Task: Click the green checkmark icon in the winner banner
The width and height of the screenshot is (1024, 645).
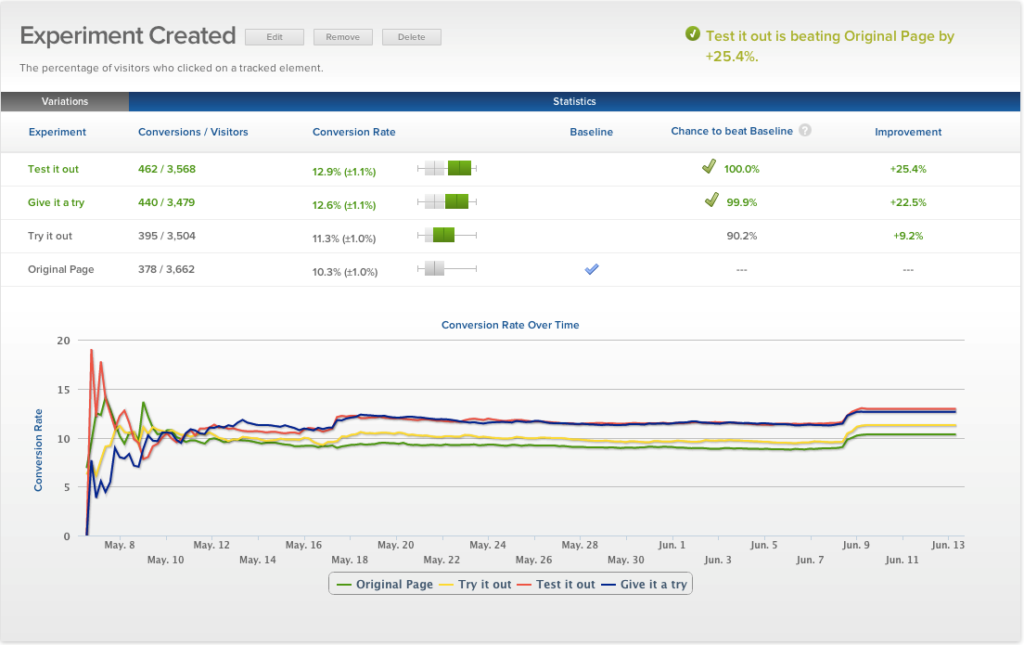Action: (692, 35)
